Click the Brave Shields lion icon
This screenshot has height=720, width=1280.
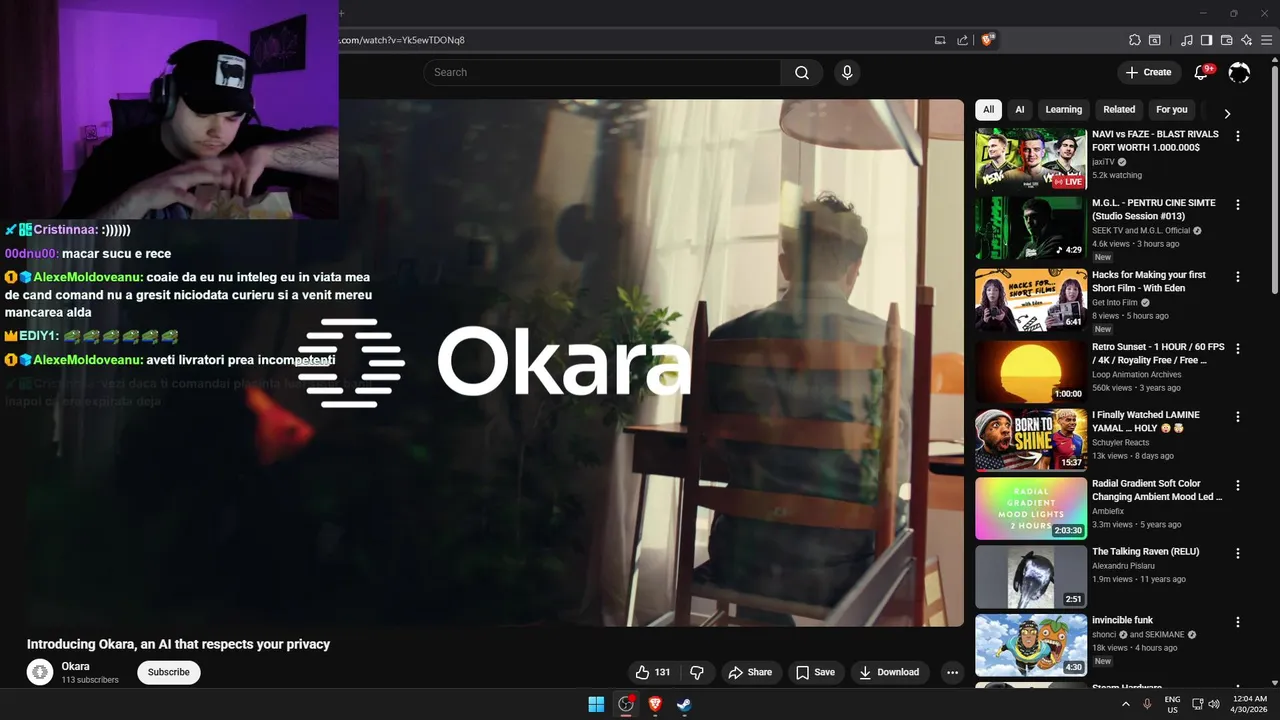(x=988, y=40)
